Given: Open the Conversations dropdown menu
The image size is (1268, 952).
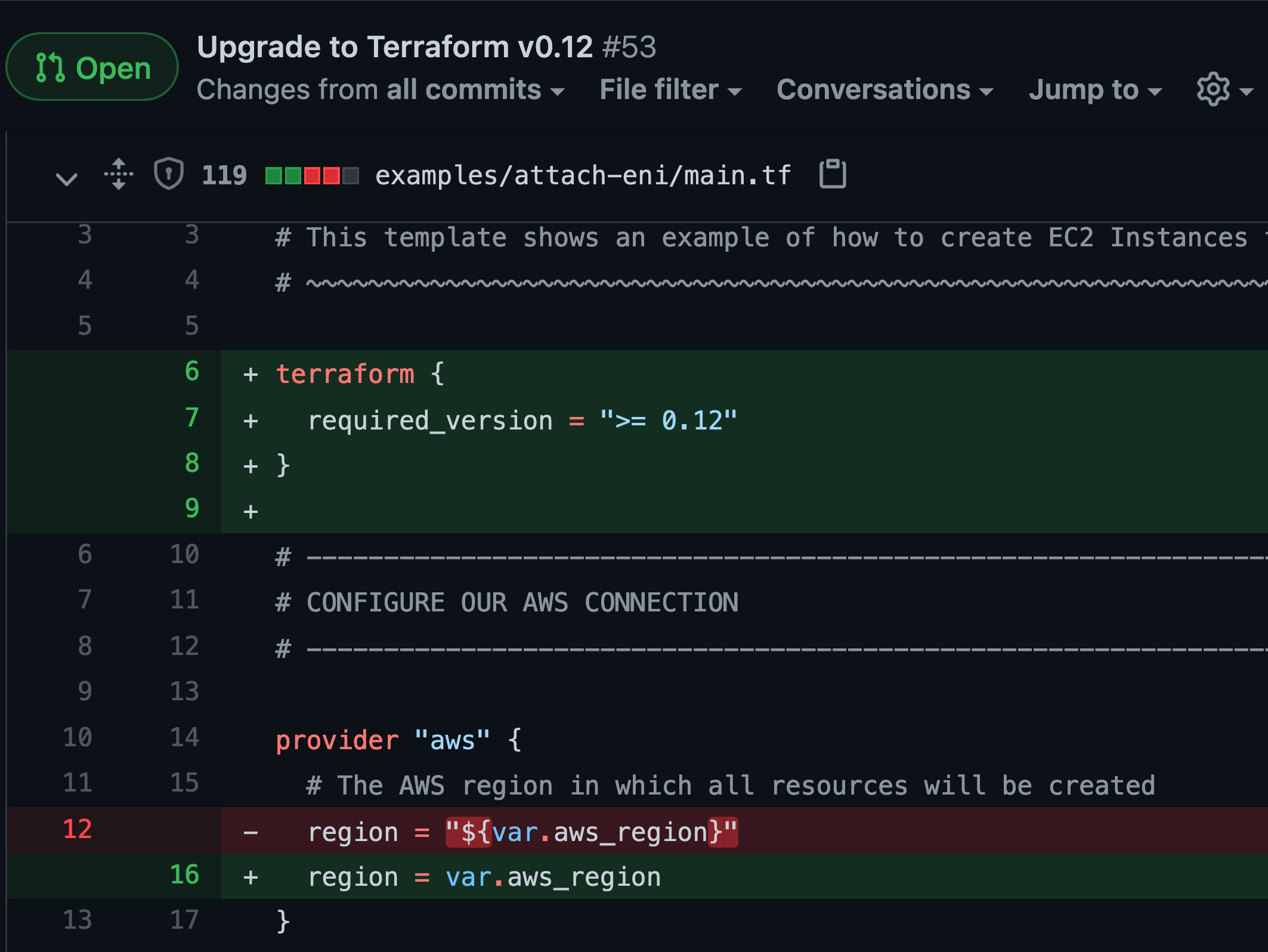Looking at the screenshot, I should [x=884, y=90].
